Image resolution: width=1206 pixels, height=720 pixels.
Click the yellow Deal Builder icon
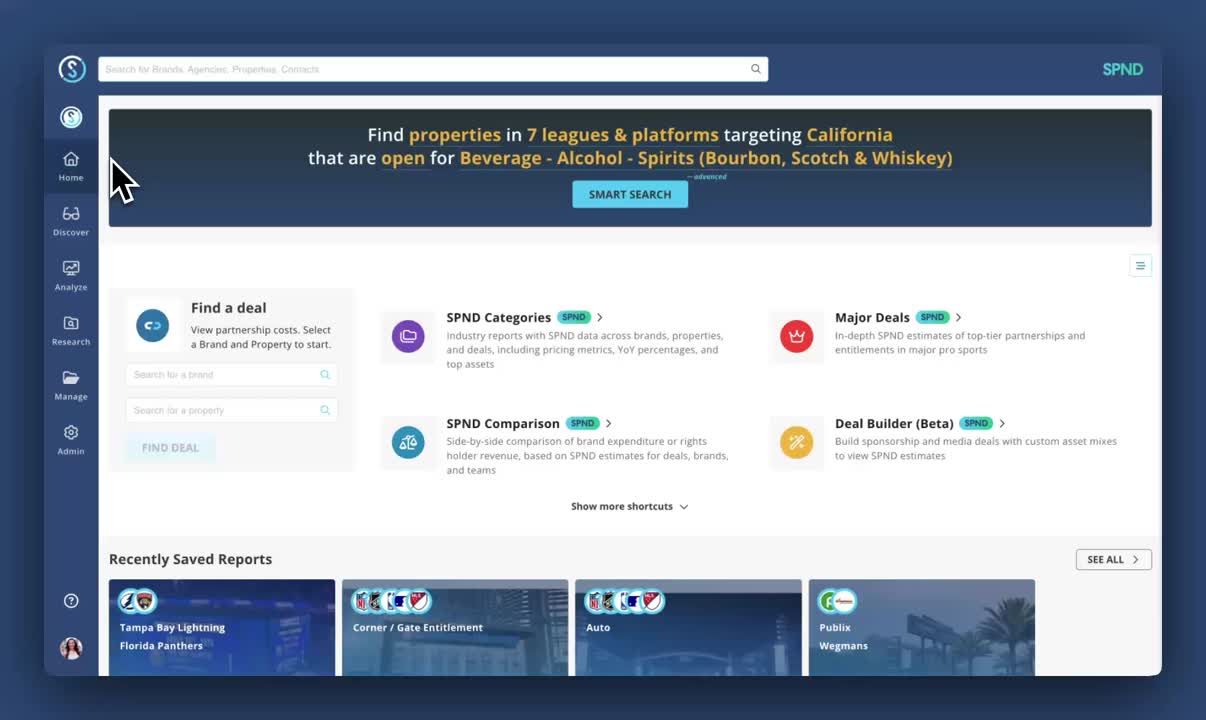(x=797, y=442)
